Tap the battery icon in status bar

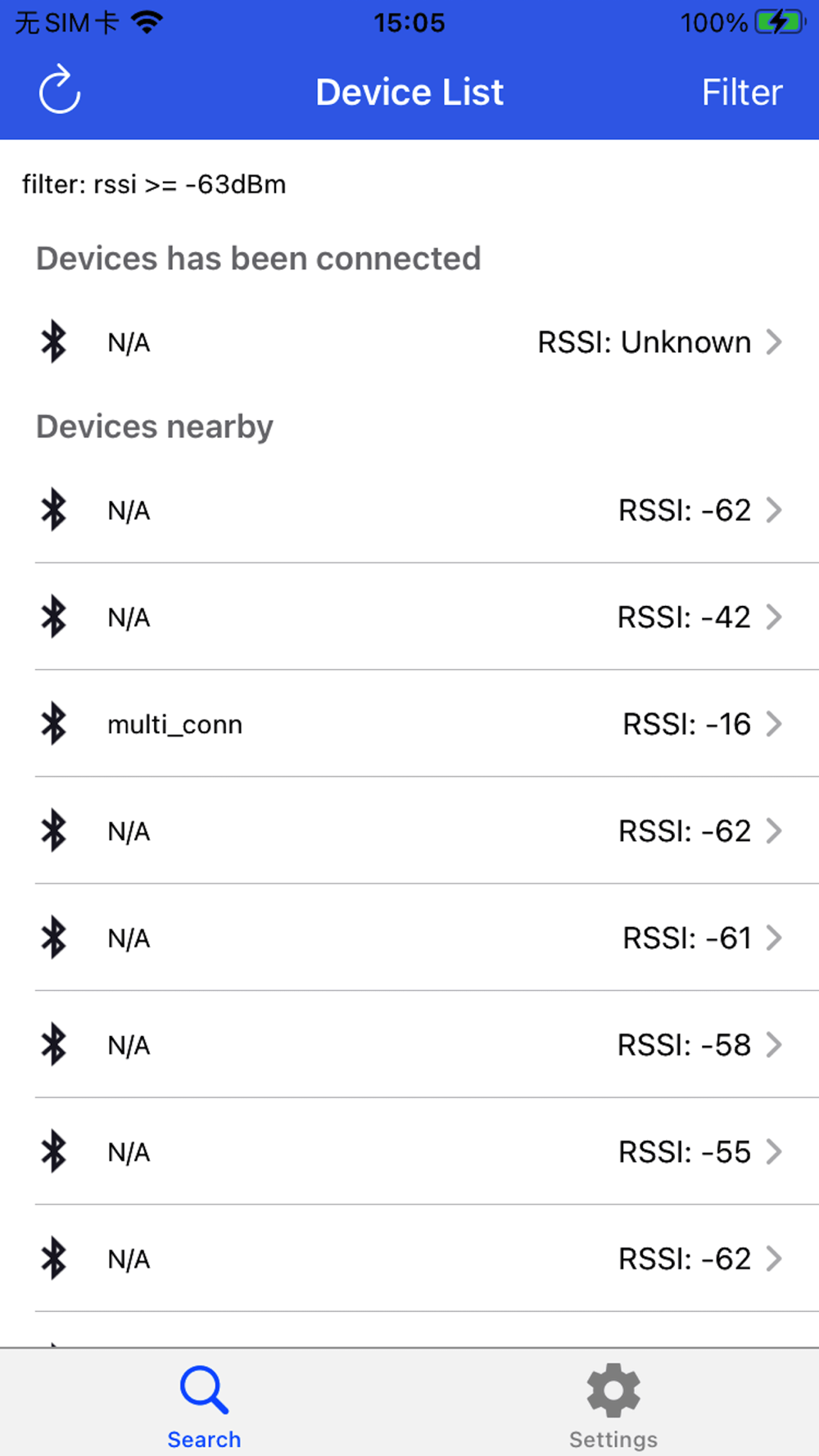(x=780, y=22)
